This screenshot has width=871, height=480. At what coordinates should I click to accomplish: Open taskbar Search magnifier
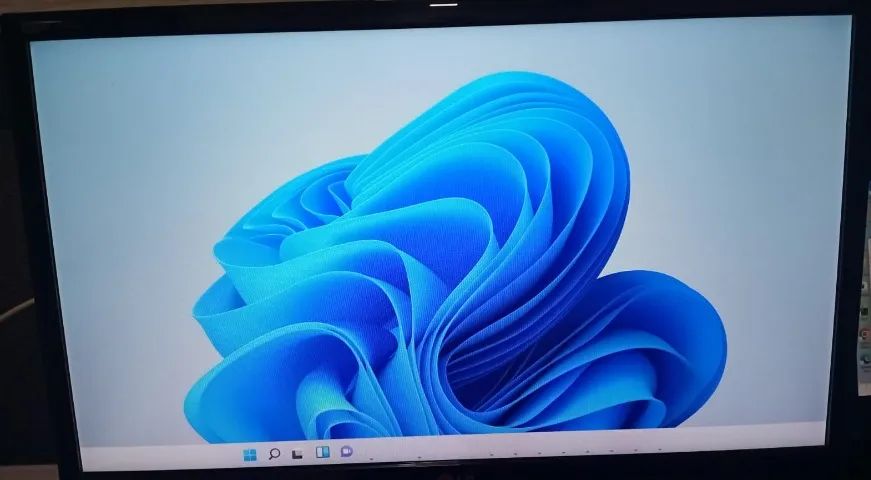click(x=274, y=454)
